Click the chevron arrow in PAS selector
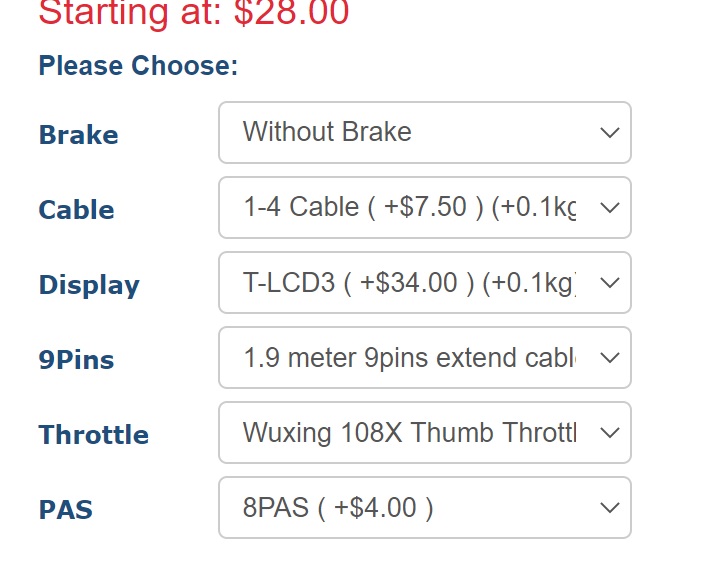This screenshot has height=585, width=703. (x=609, y=508)
